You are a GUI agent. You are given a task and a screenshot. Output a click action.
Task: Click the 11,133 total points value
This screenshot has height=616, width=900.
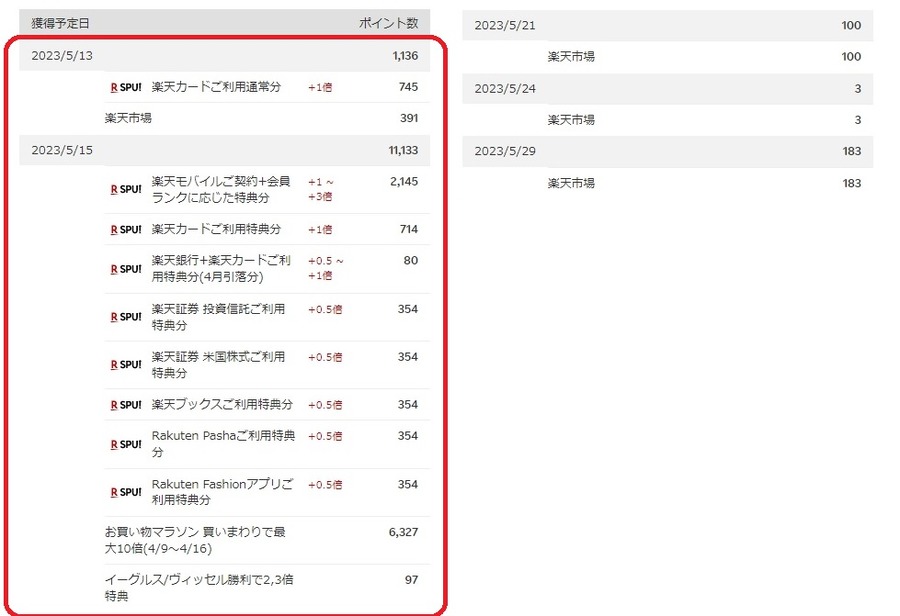tap(404, 150)
